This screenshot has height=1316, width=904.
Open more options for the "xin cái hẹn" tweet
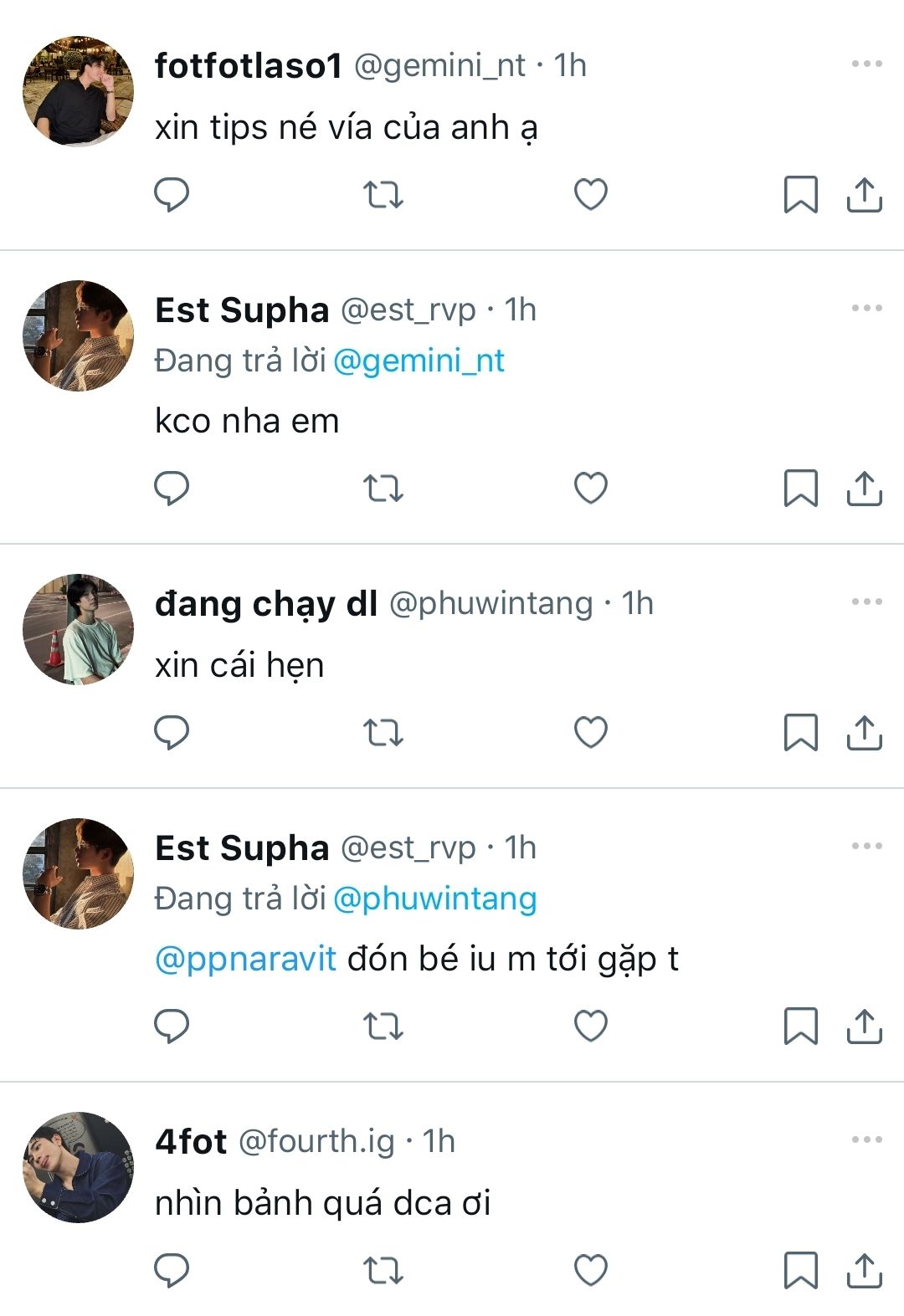coord(866,602)
